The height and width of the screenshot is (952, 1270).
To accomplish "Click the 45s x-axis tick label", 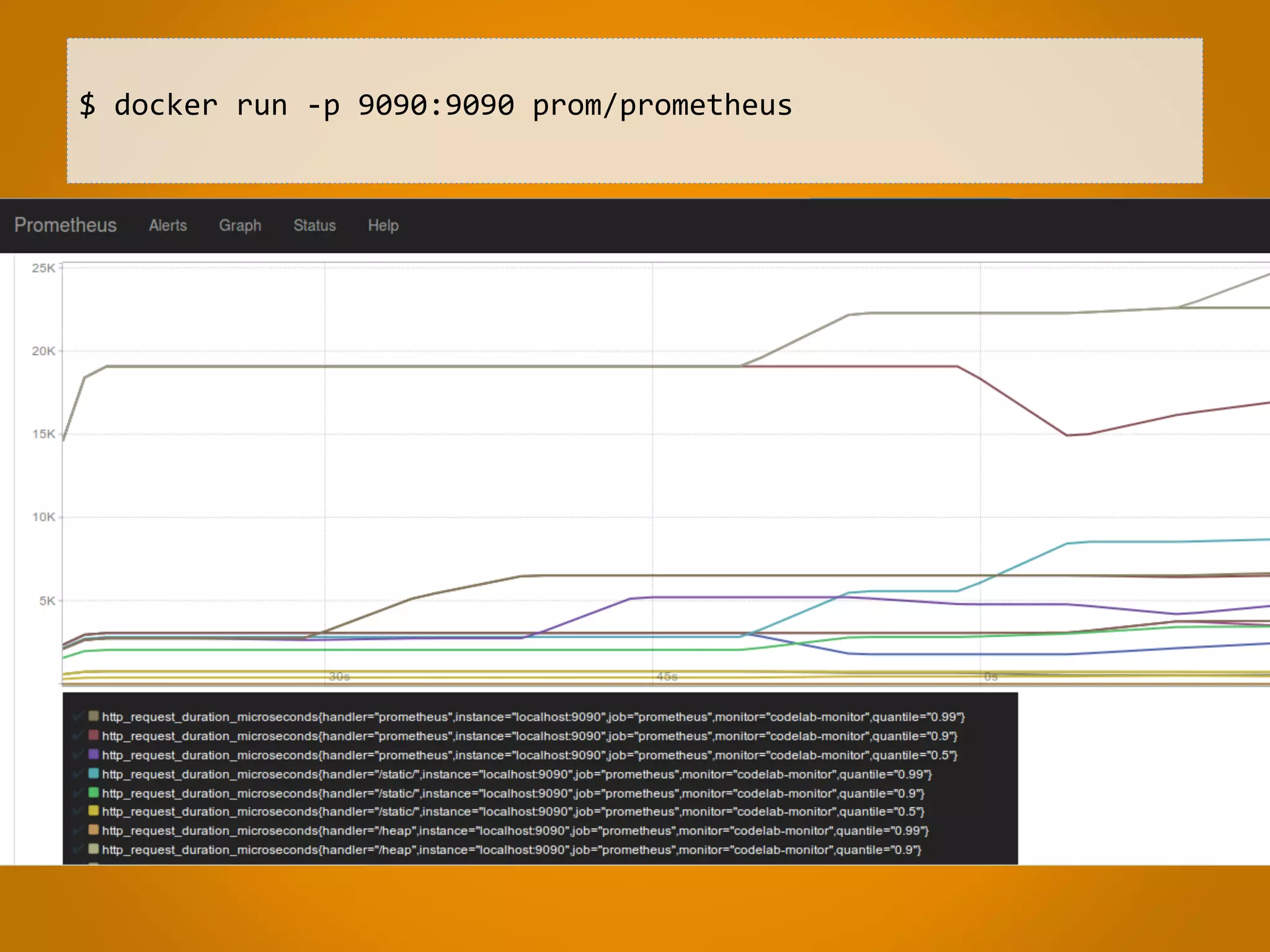I will click(x=667, y=677).
